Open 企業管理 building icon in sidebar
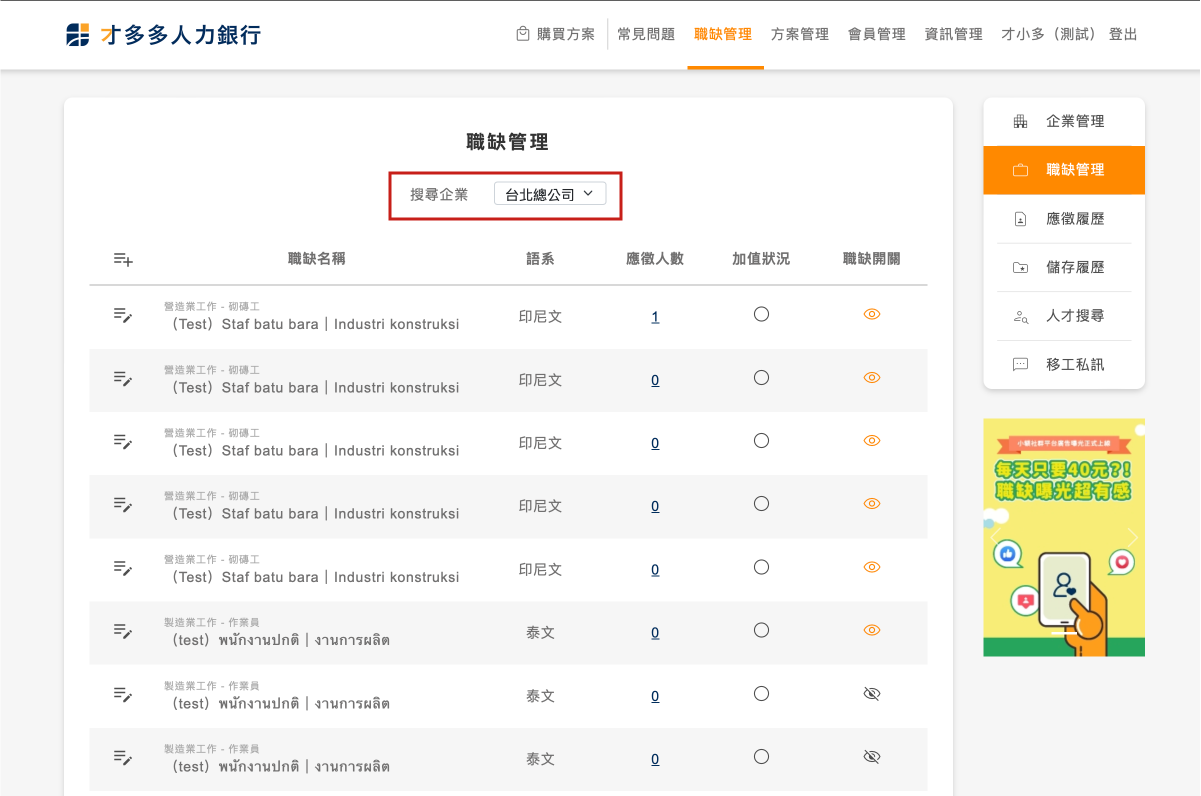The image size is (1201, 796). pos(1020,122)
